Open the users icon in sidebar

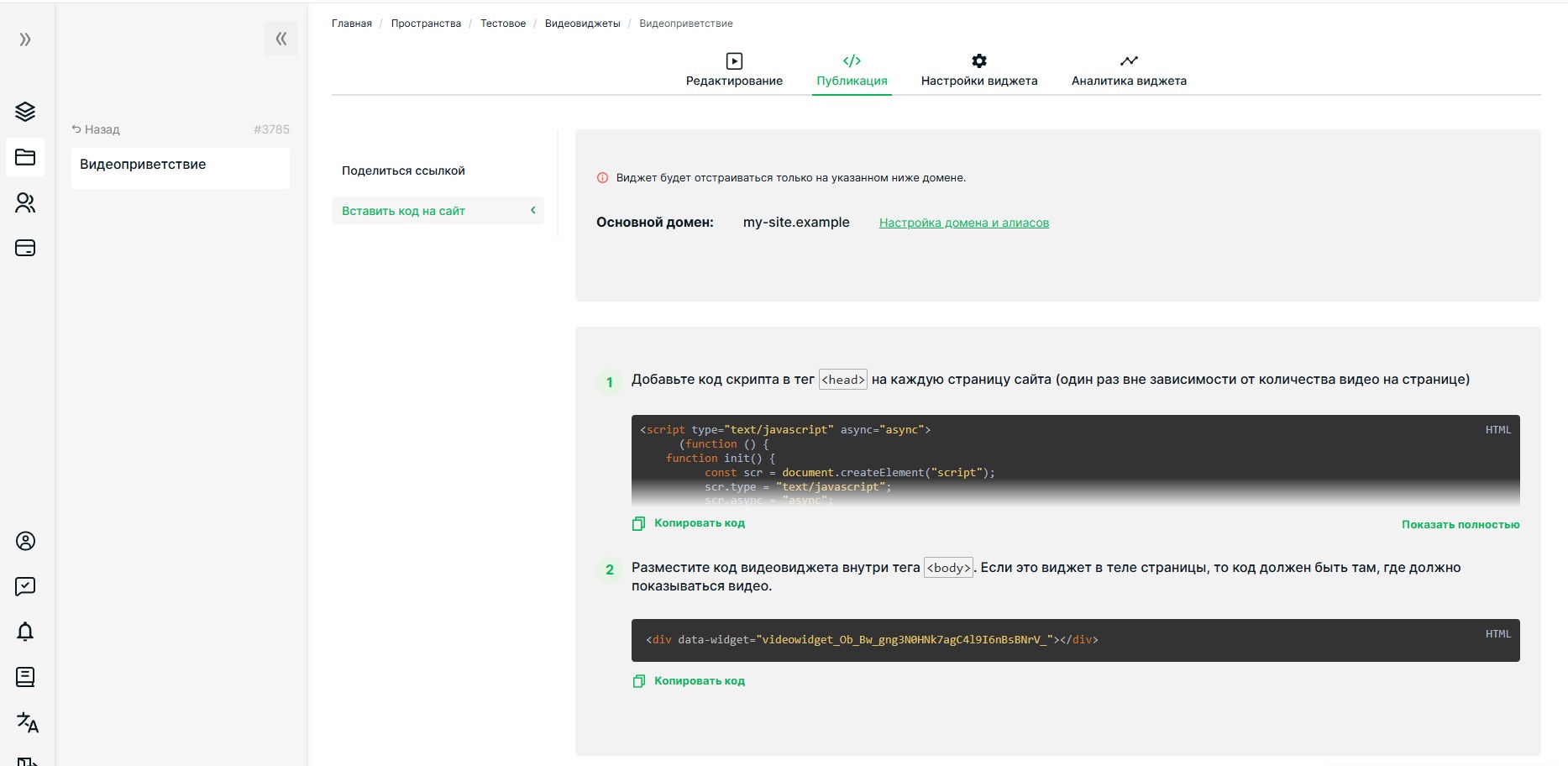click(25, 202)
